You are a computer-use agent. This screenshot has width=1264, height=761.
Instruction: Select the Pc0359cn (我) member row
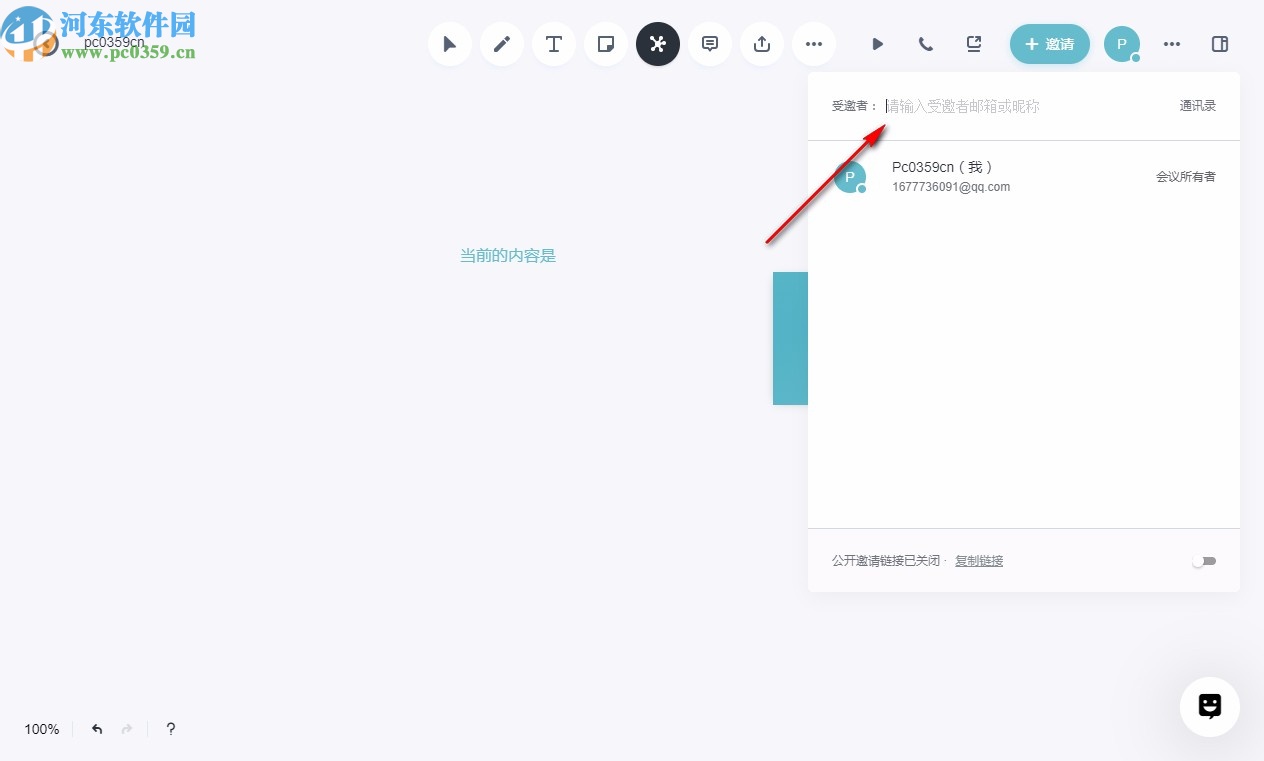(1024, 177)
